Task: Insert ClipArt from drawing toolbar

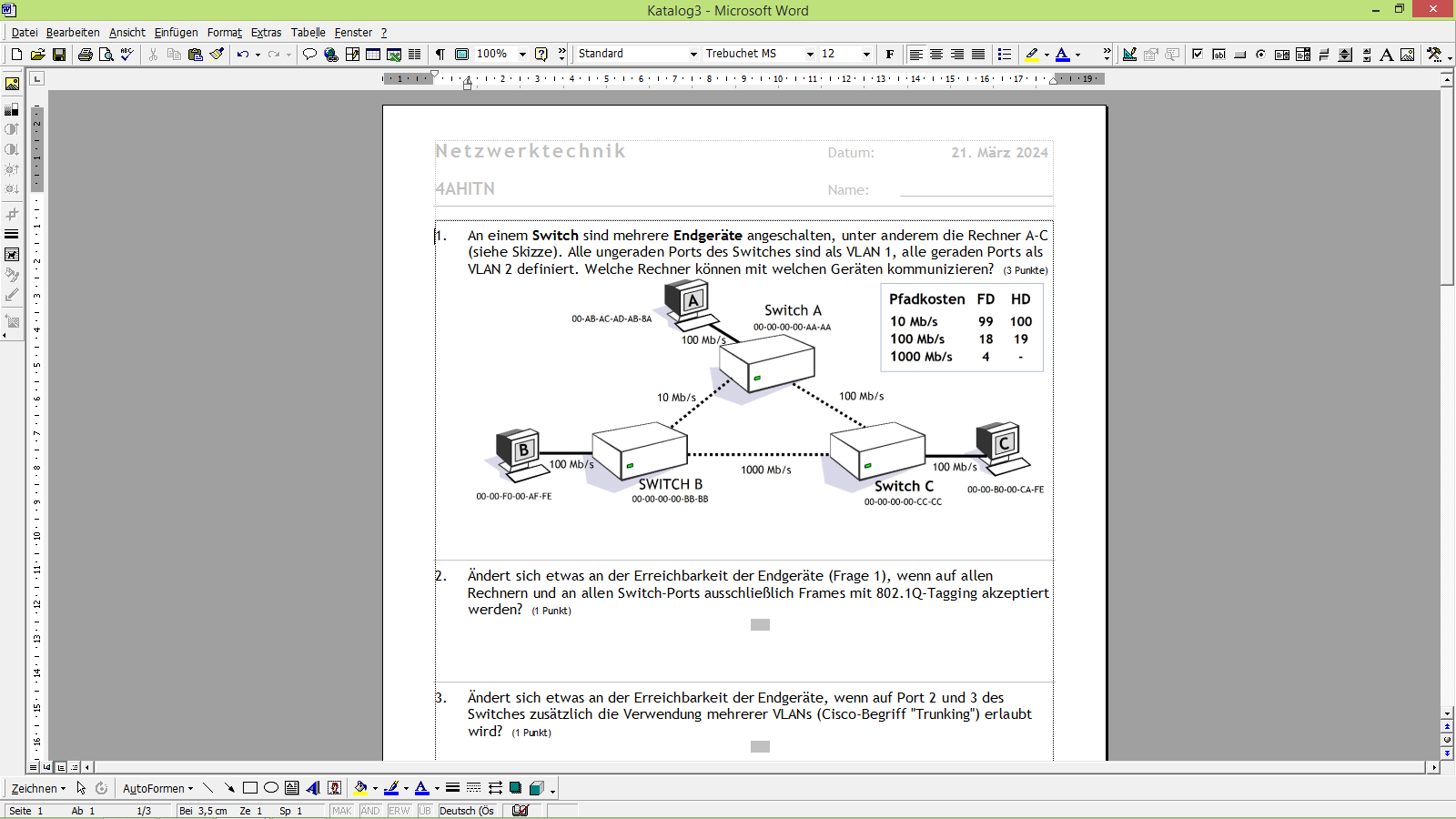Action: tap(335, 788)
